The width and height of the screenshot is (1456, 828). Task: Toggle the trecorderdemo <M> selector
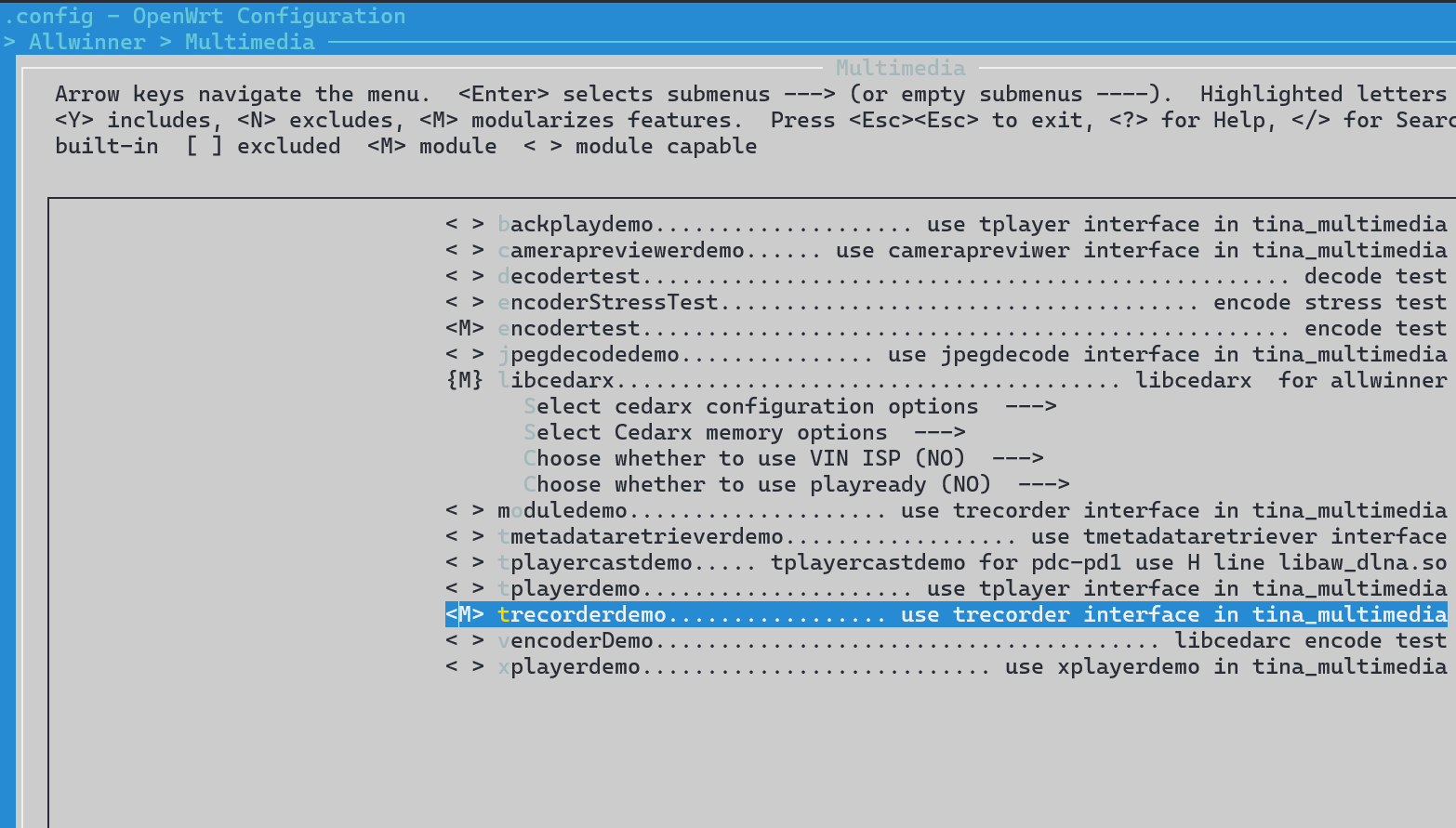click(x=465, y=614)
